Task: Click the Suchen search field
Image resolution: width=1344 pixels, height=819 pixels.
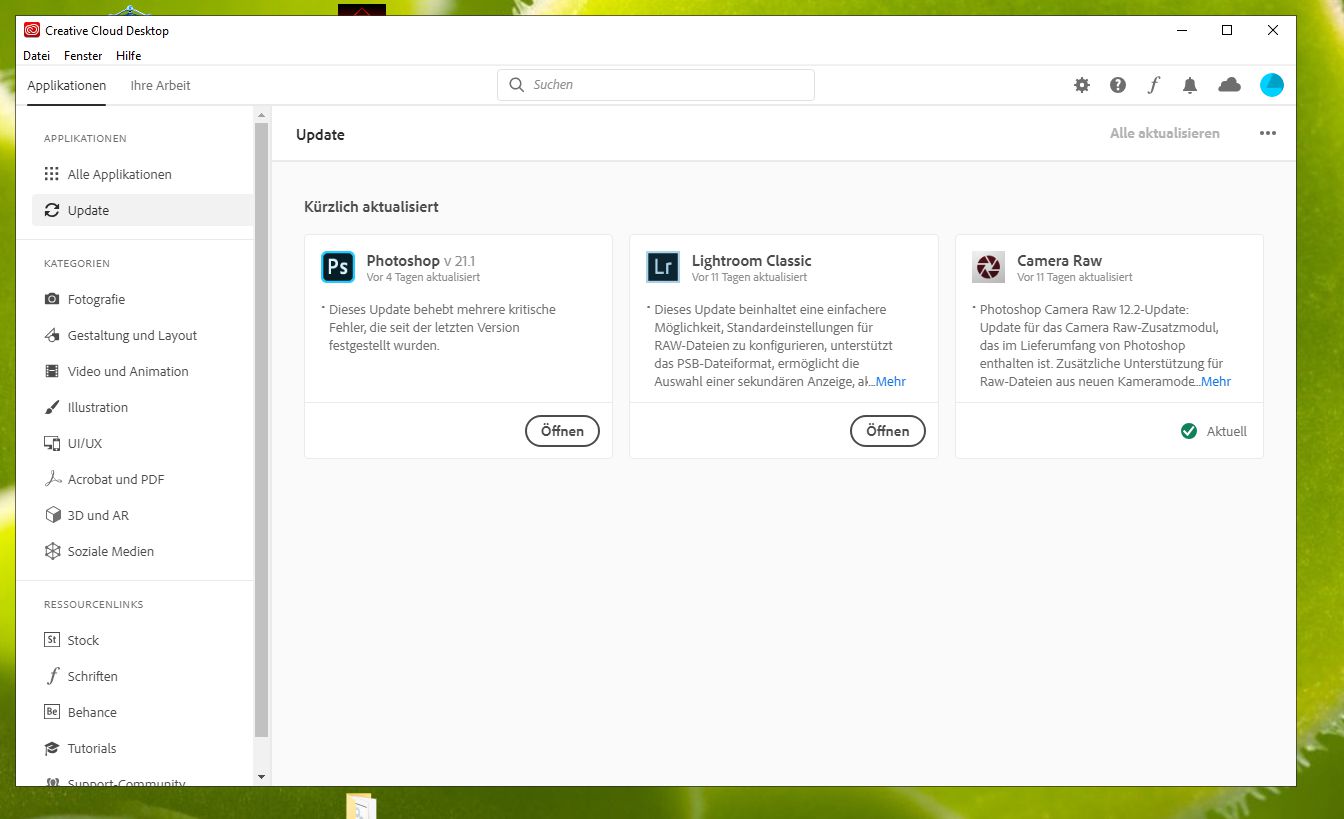Action: (x=656, y=85)
